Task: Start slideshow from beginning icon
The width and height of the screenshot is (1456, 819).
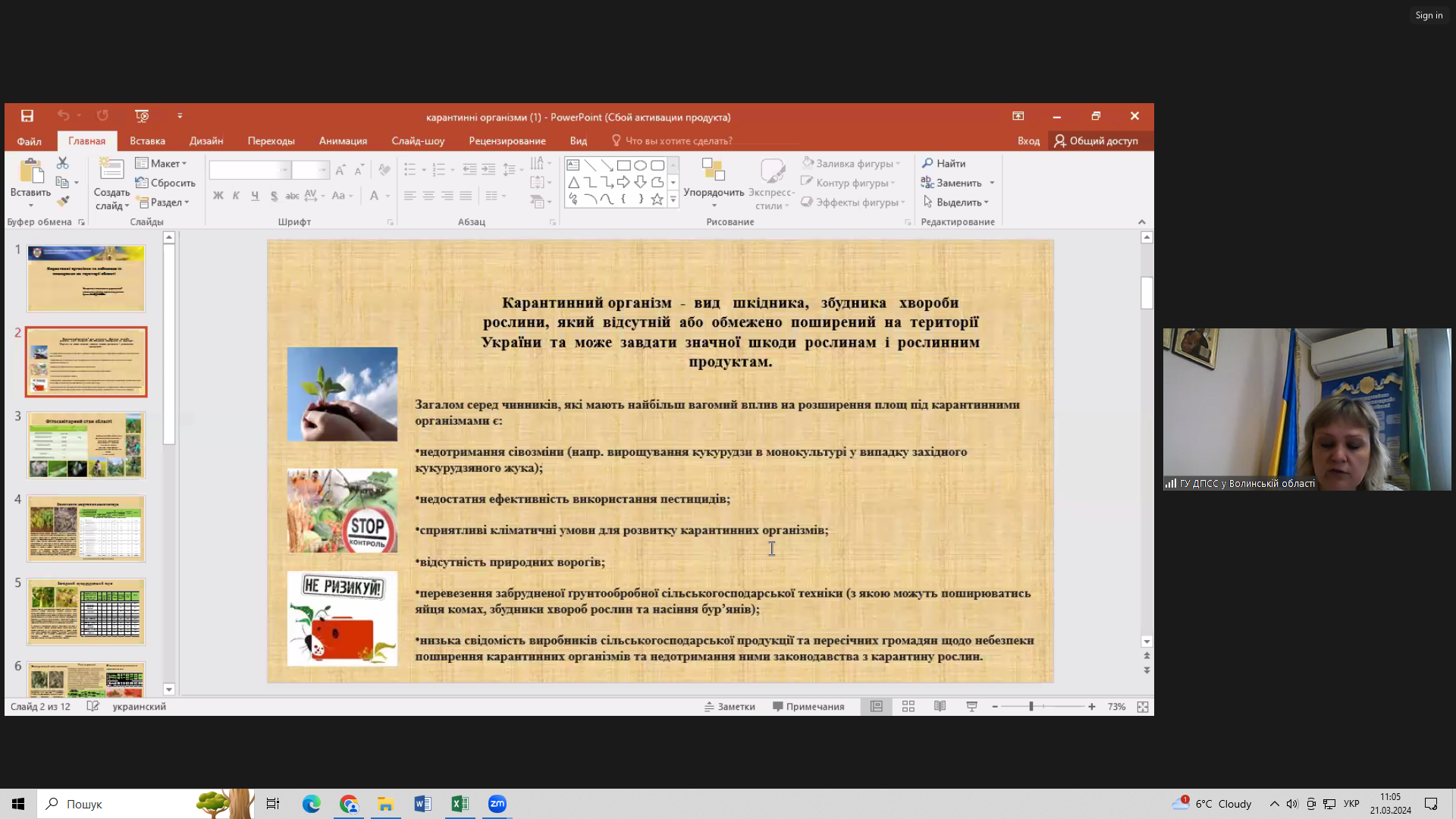Action: (142, 116)
